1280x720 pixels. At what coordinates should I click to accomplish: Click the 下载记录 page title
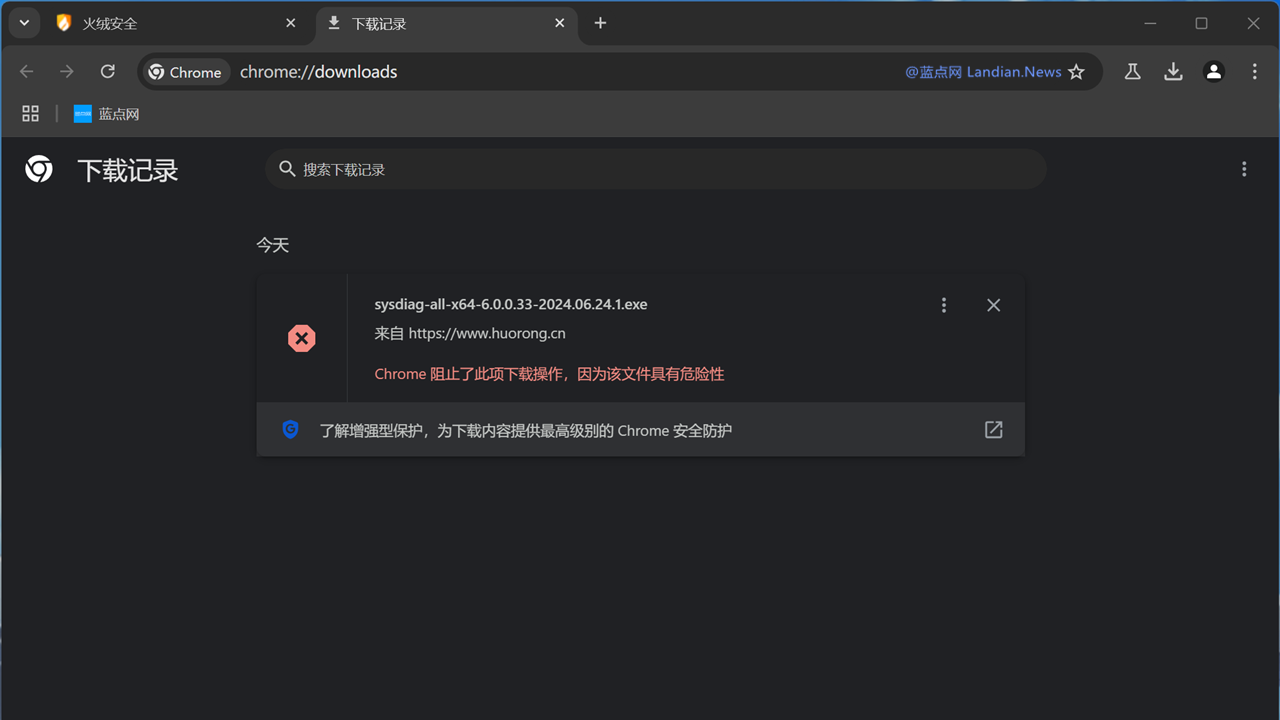click(x=128, y=170)
